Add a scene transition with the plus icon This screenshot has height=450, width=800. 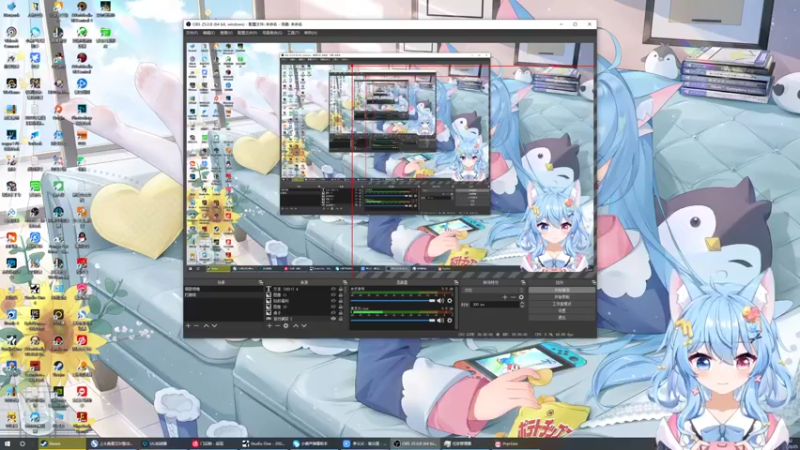click(505, 297)
